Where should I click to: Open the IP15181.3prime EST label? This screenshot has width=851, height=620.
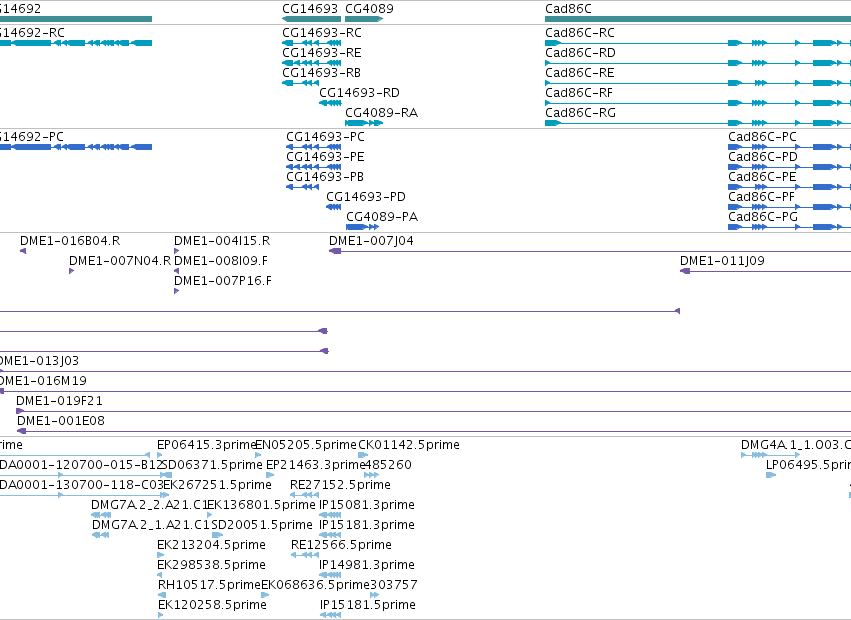tap(367, 526)
